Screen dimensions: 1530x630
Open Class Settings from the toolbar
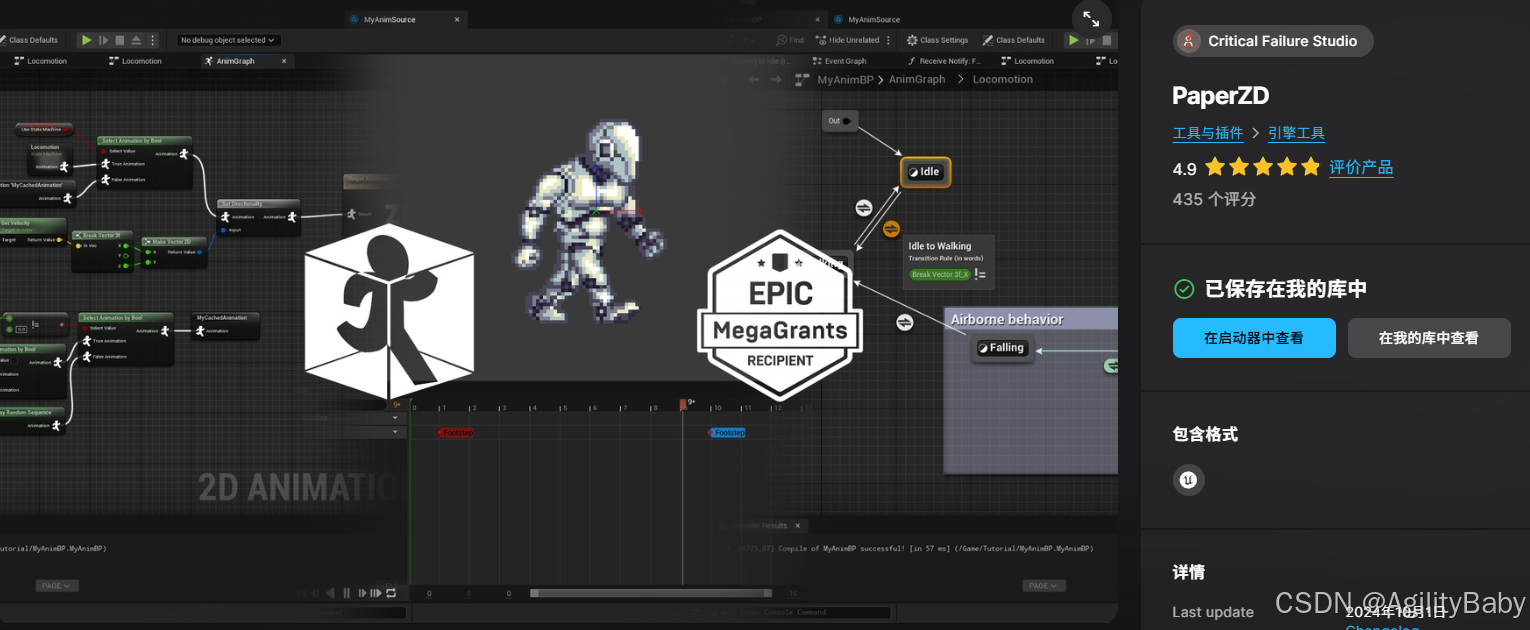tap(937, 40)
